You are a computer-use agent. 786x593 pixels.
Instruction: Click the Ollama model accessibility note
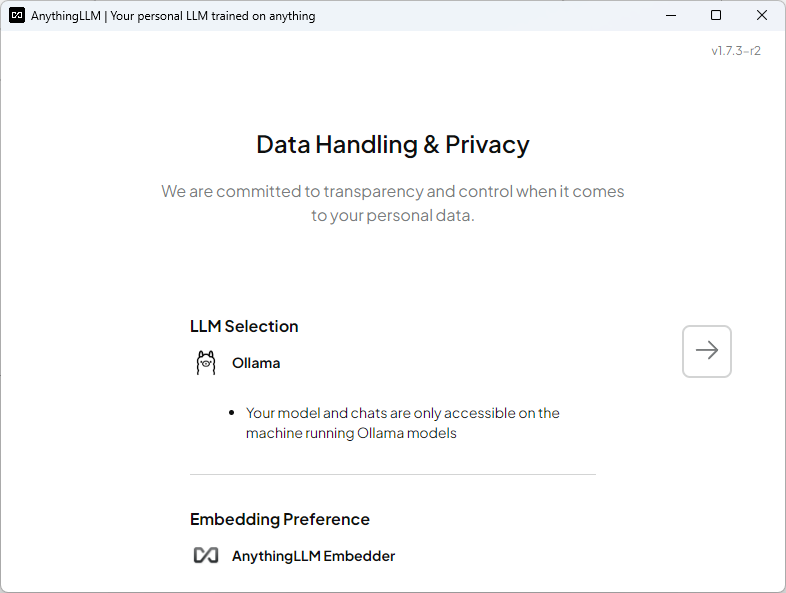coord(402,423)
